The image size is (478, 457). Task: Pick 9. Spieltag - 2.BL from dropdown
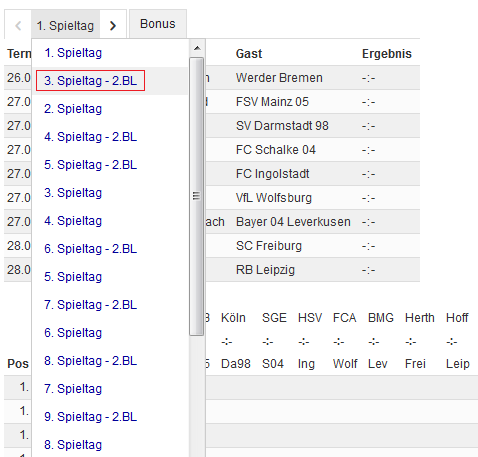(x=90, y=417)
